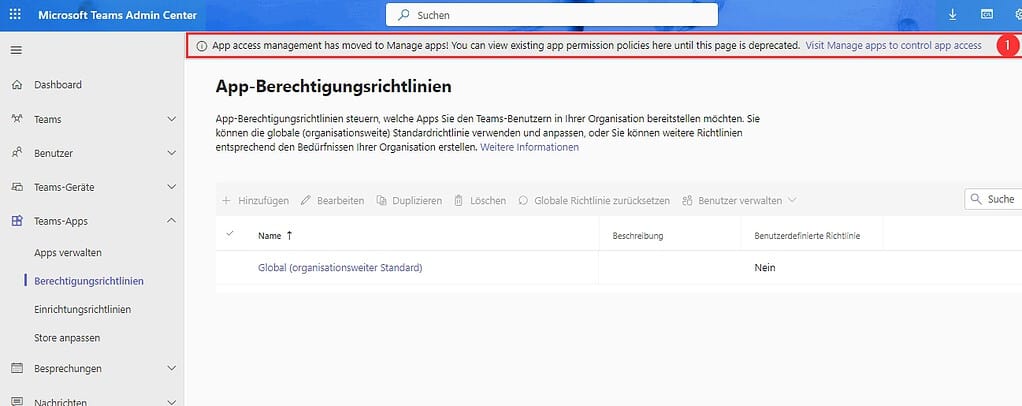
Task: Click the download icon in header
Action: (x=953, y=14)
